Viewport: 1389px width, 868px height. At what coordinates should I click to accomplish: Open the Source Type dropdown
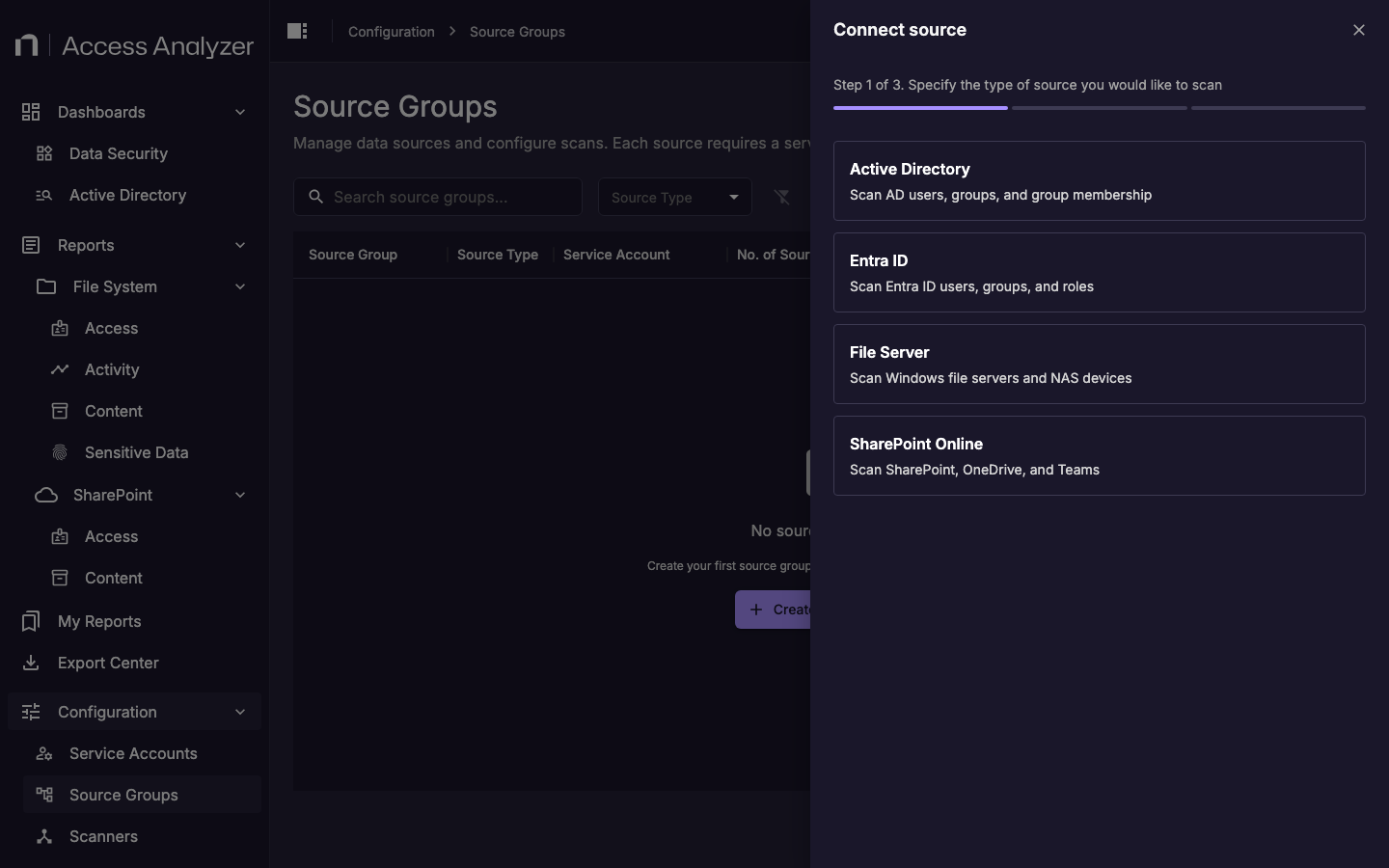click(673, 197)
